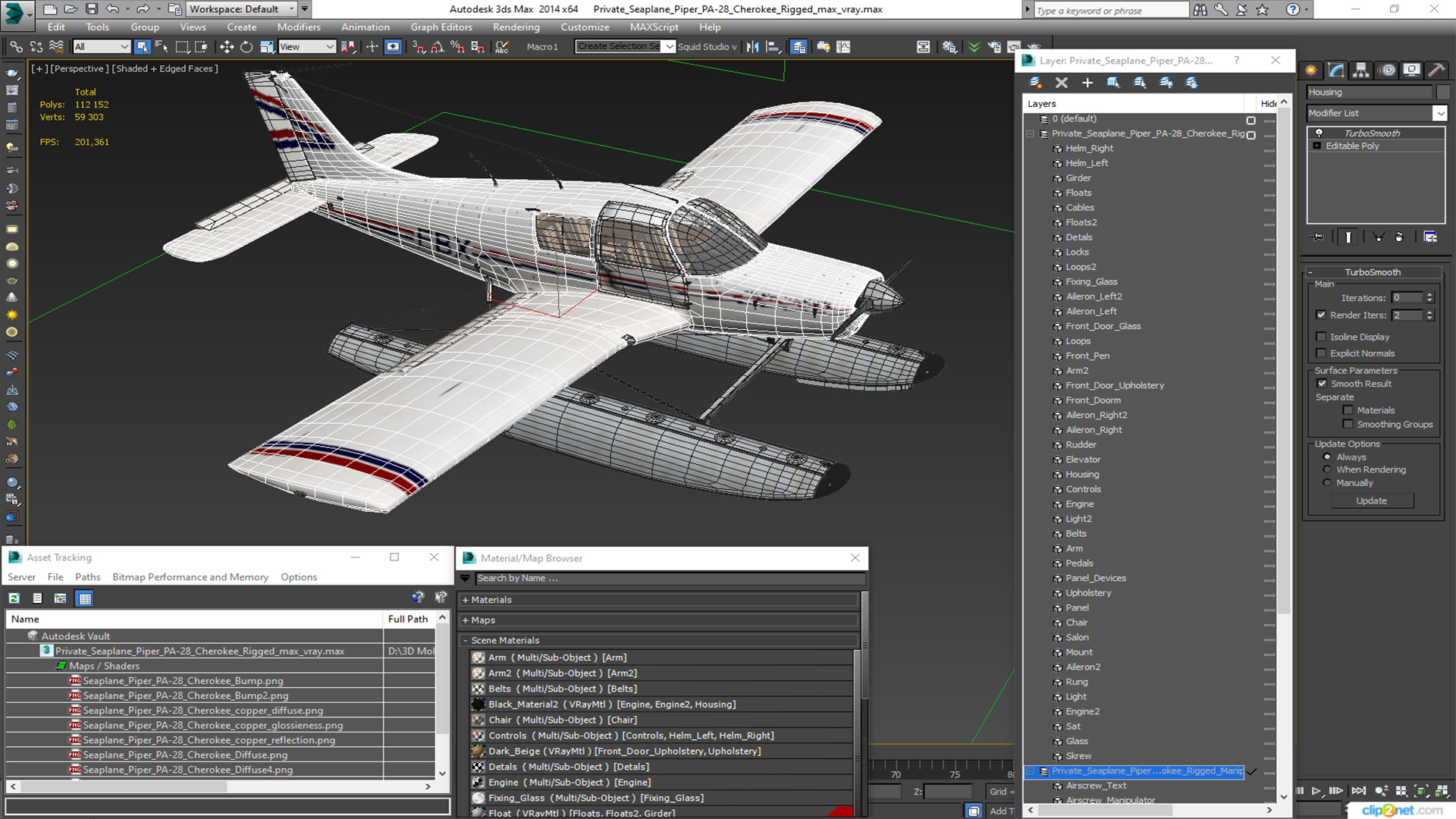Open the Rendering menu
Screen dimensions: 1456x819
tap(516, 27)
